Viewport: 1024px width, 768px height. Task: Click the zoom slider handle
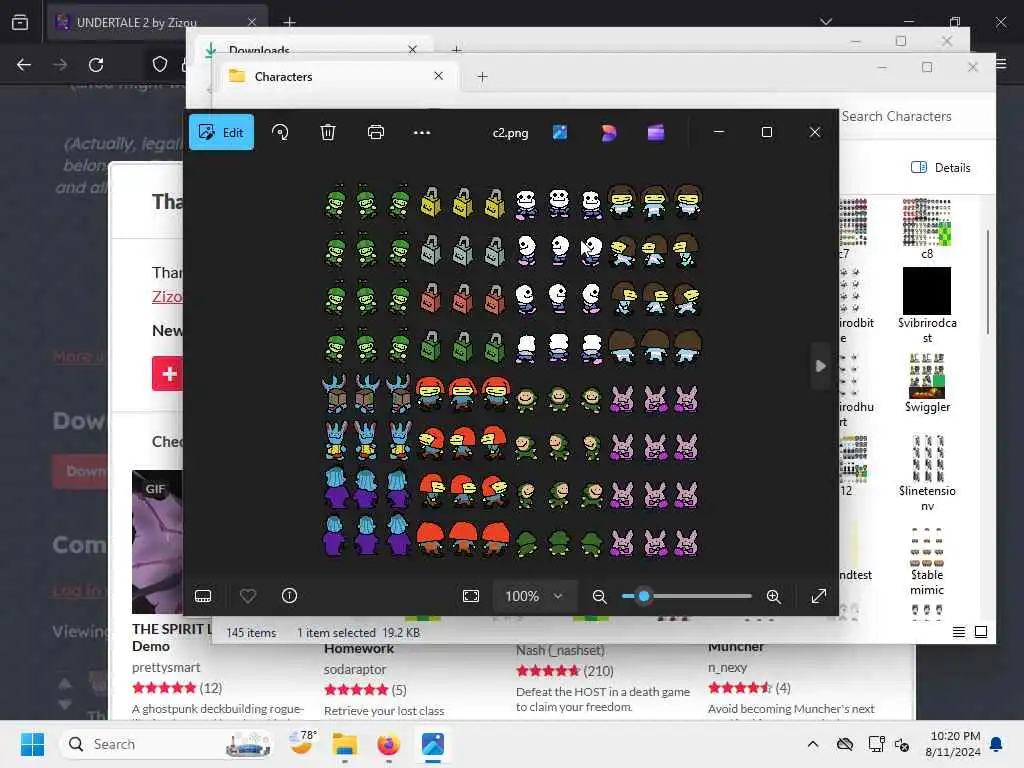(x=644, y=596)
